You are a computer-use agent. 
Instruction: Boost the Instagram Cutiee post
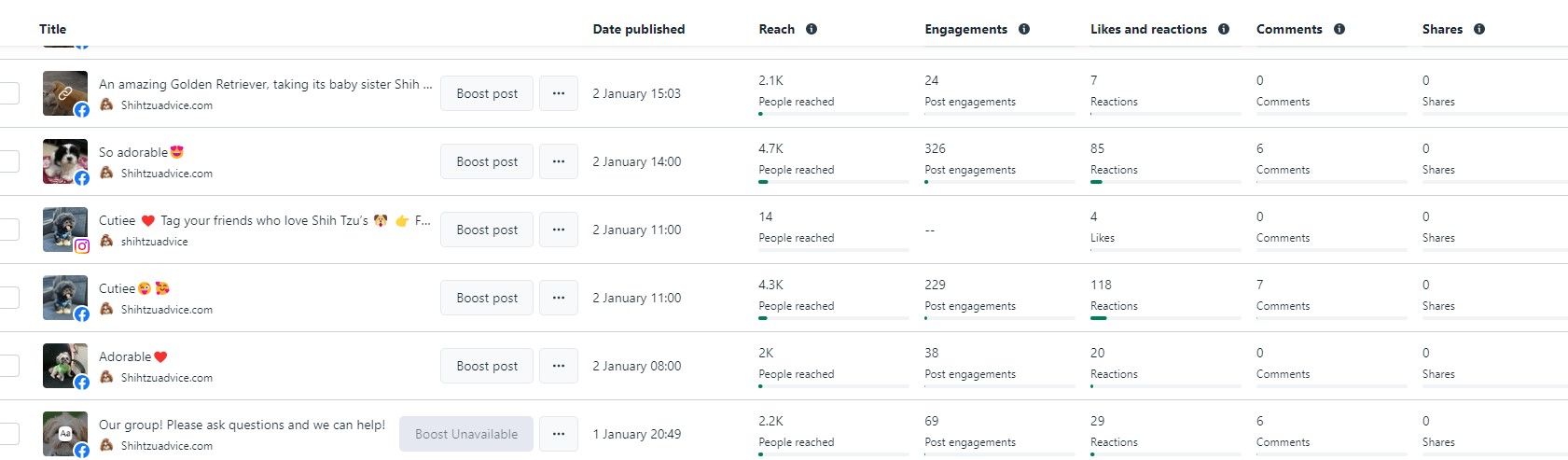coord(487,230)
